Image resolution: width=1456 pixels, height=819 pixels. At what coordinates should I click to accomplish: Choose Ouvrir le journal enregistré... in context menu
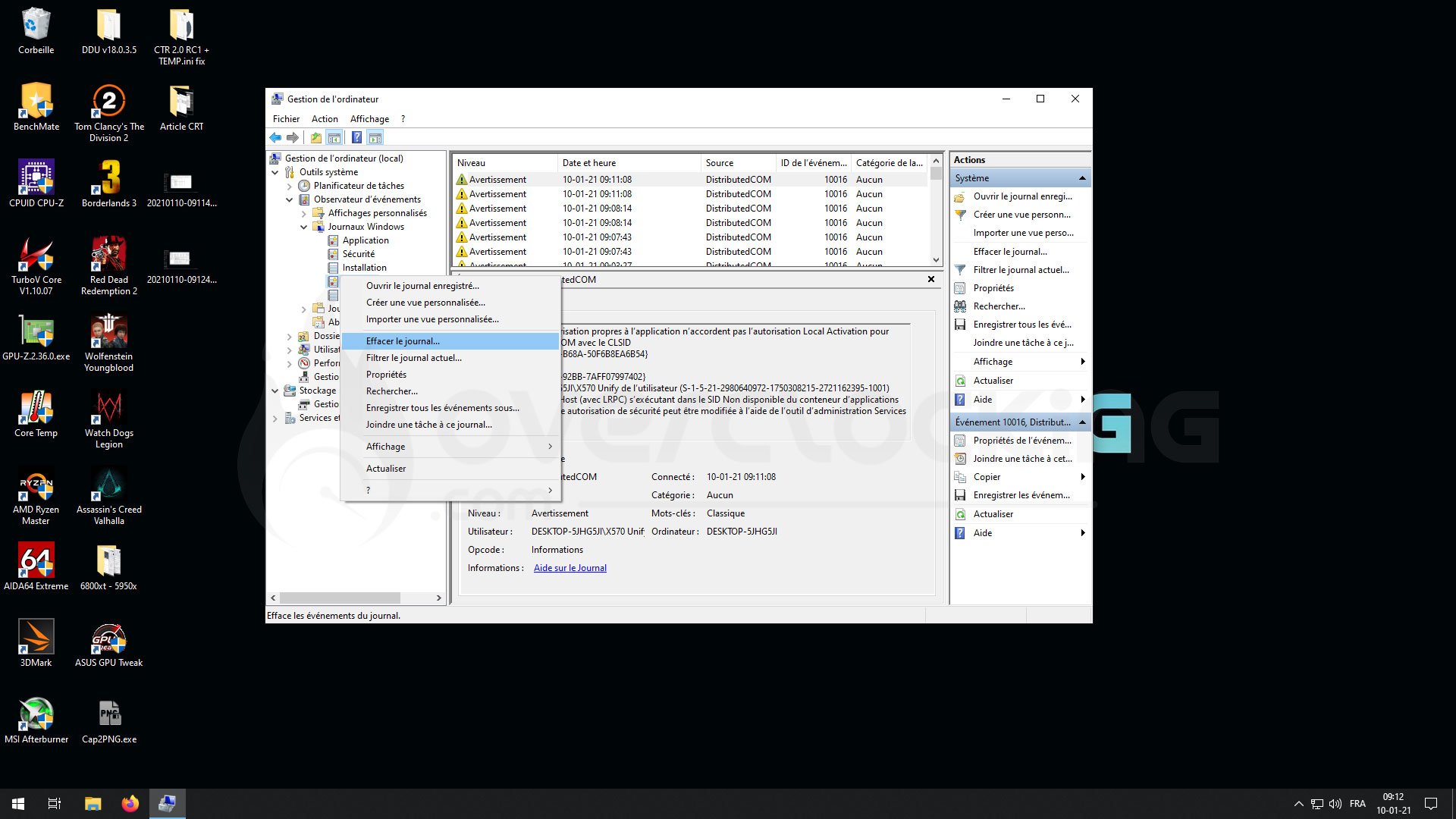pos(450,286)
